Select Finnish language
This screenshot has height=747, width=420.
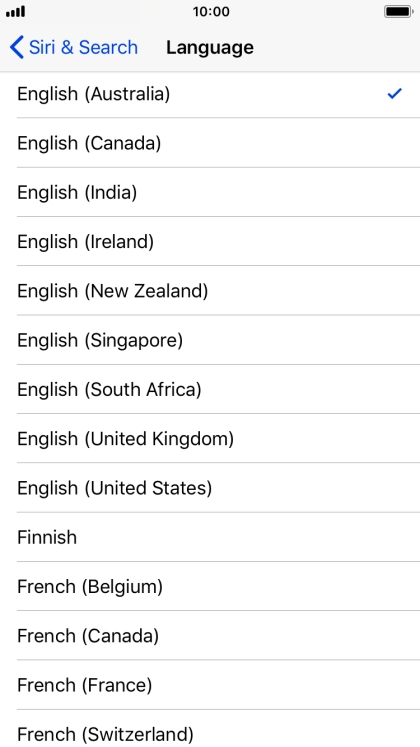tap(210, 537)
